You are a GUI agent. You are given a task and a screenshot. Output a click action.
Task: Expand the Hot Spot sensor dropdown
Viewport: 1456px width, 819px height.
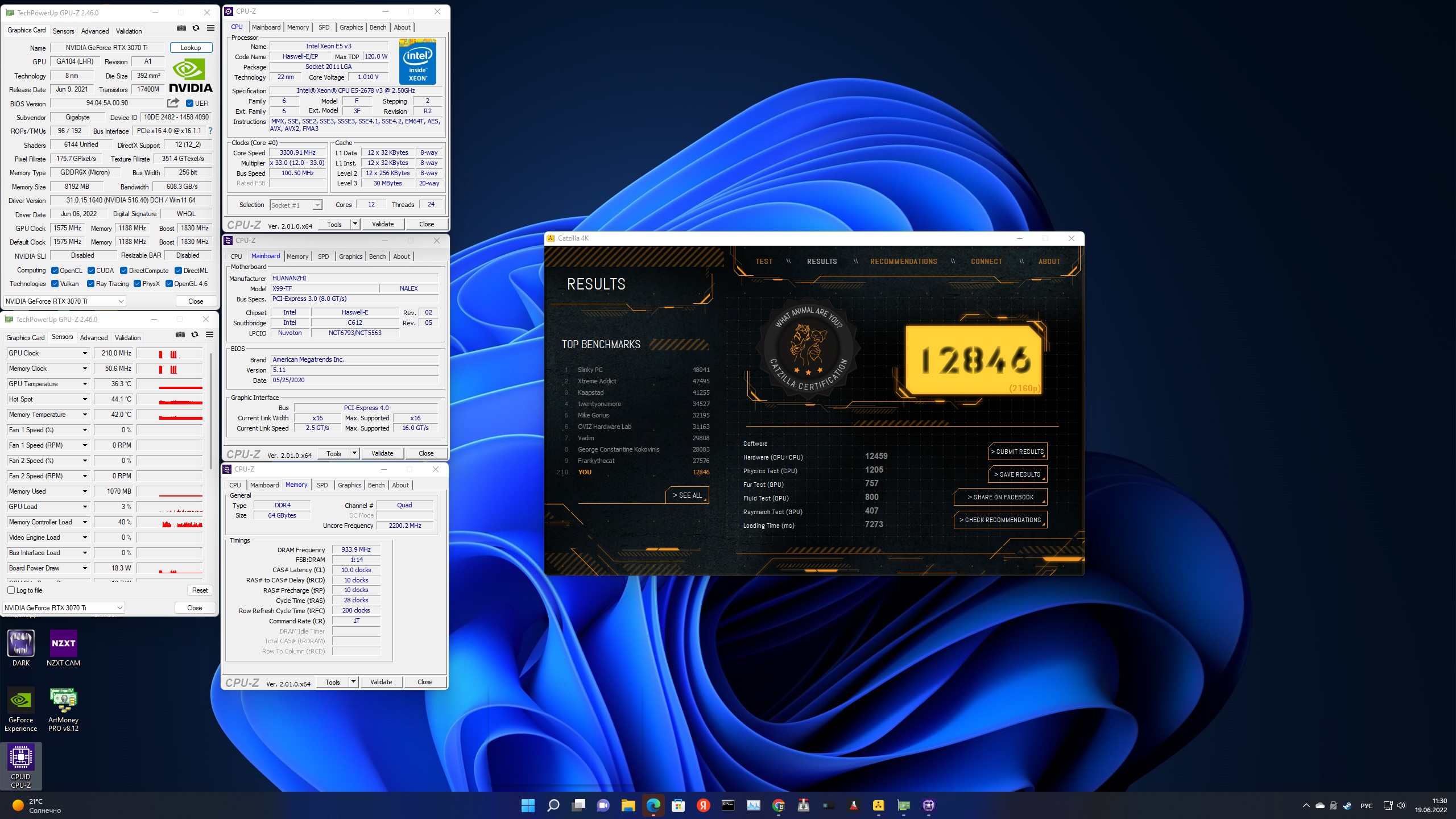[x=85, y=399]
